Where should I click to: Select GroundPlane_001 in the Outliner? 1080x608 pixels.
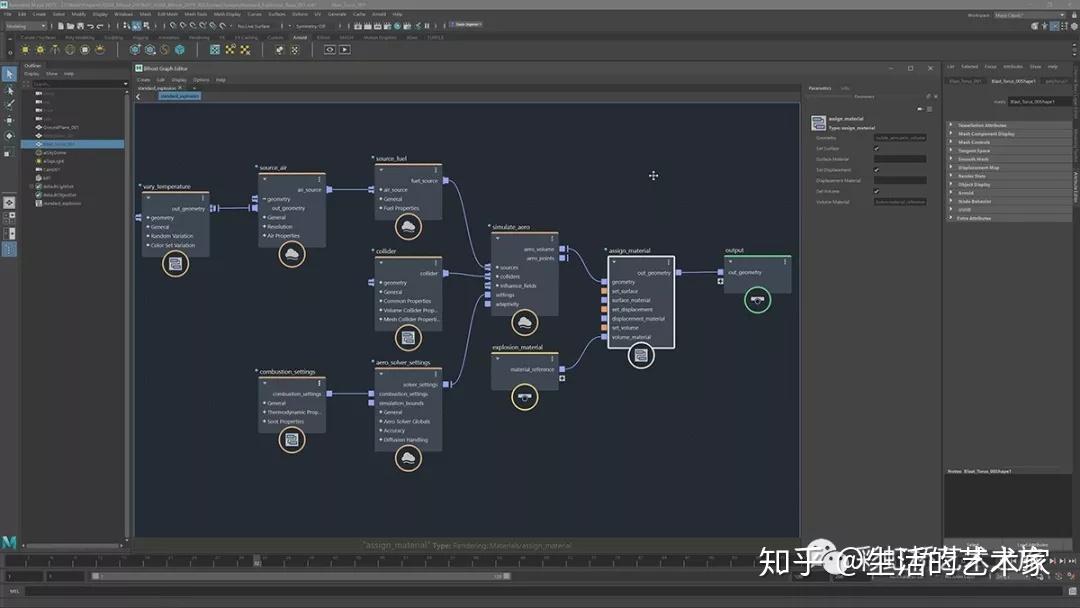tap(60, 128)
